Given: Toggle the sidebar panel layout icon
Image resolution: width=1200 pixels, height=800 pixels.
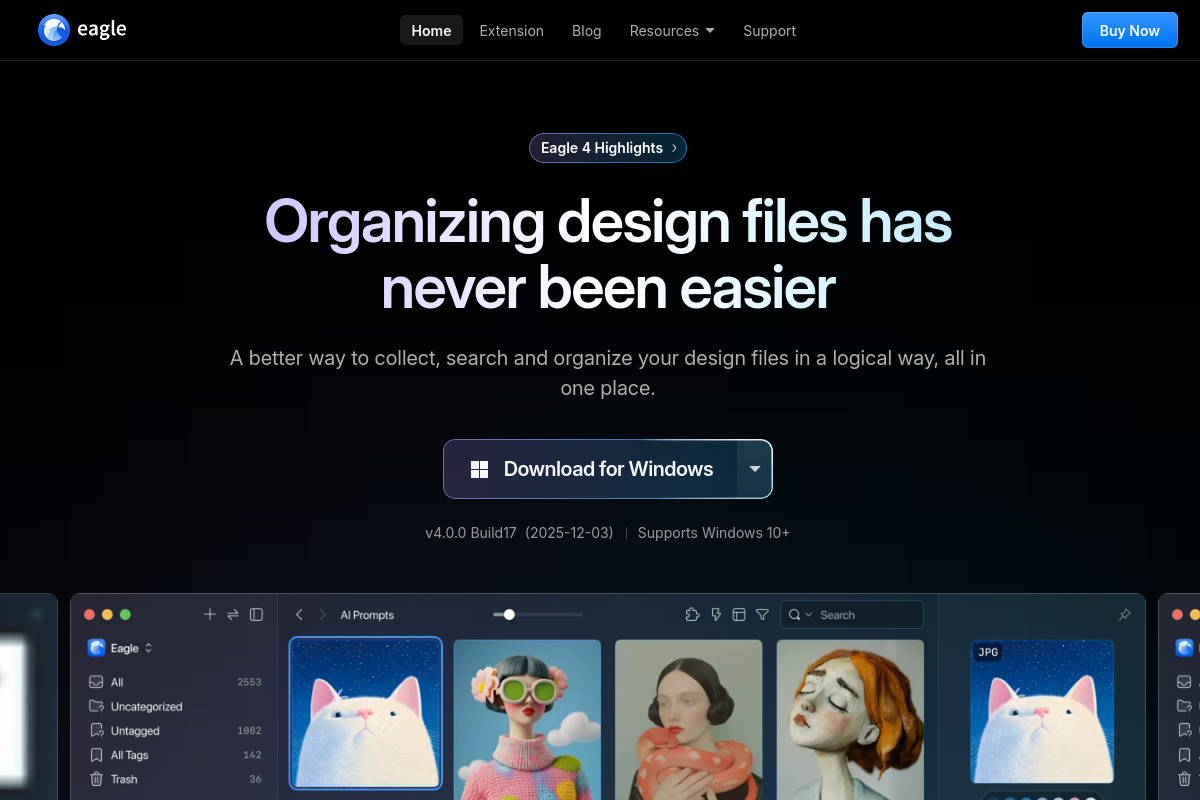Looking at the screenshot, I should pyautogui.click(x=256, y=614).
